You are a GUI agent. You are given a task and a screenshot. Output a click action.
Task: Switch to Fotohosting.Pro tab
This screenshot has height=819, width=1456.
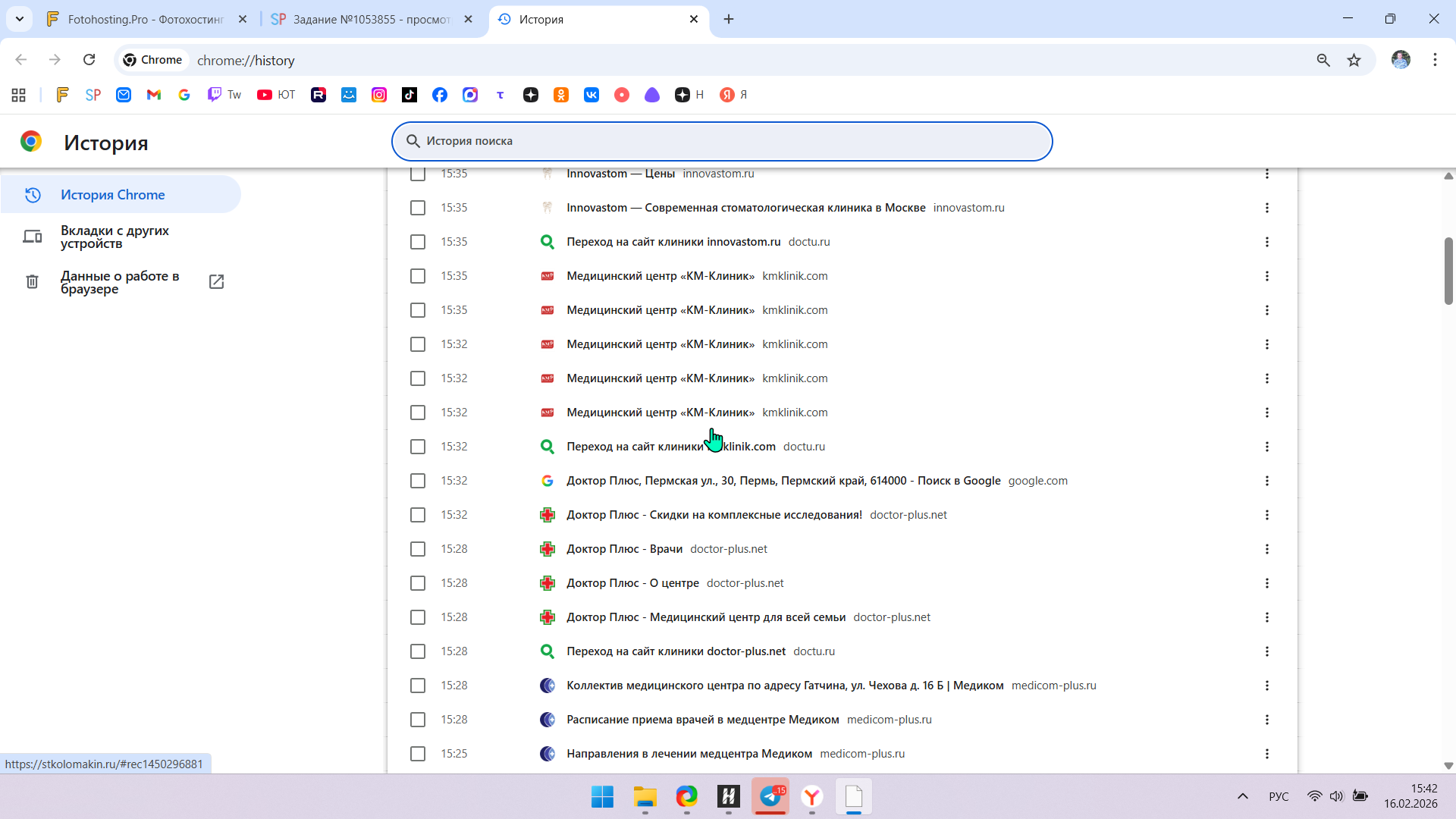coord(146,19)
